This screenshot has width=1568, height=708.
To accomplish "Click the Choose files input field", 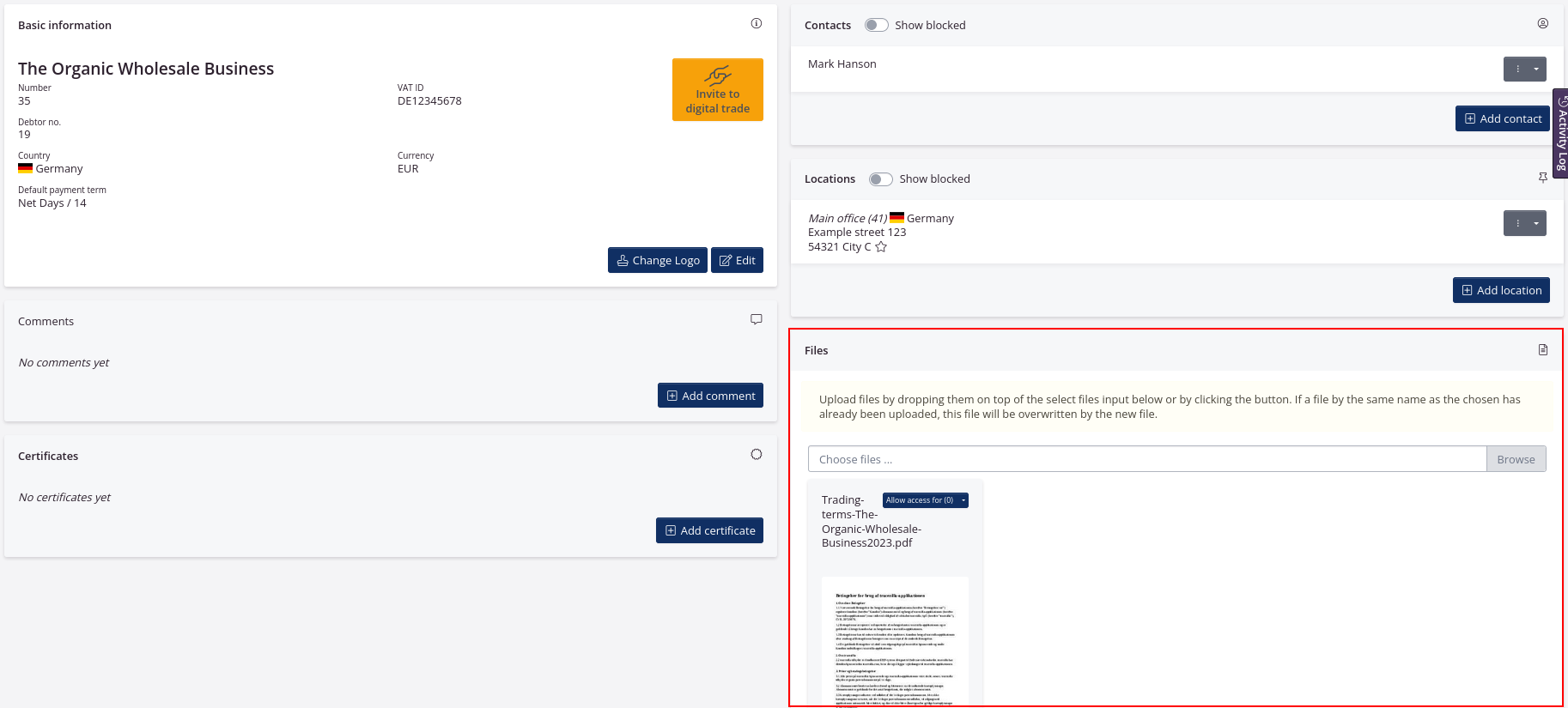I will click(1146, 459).
